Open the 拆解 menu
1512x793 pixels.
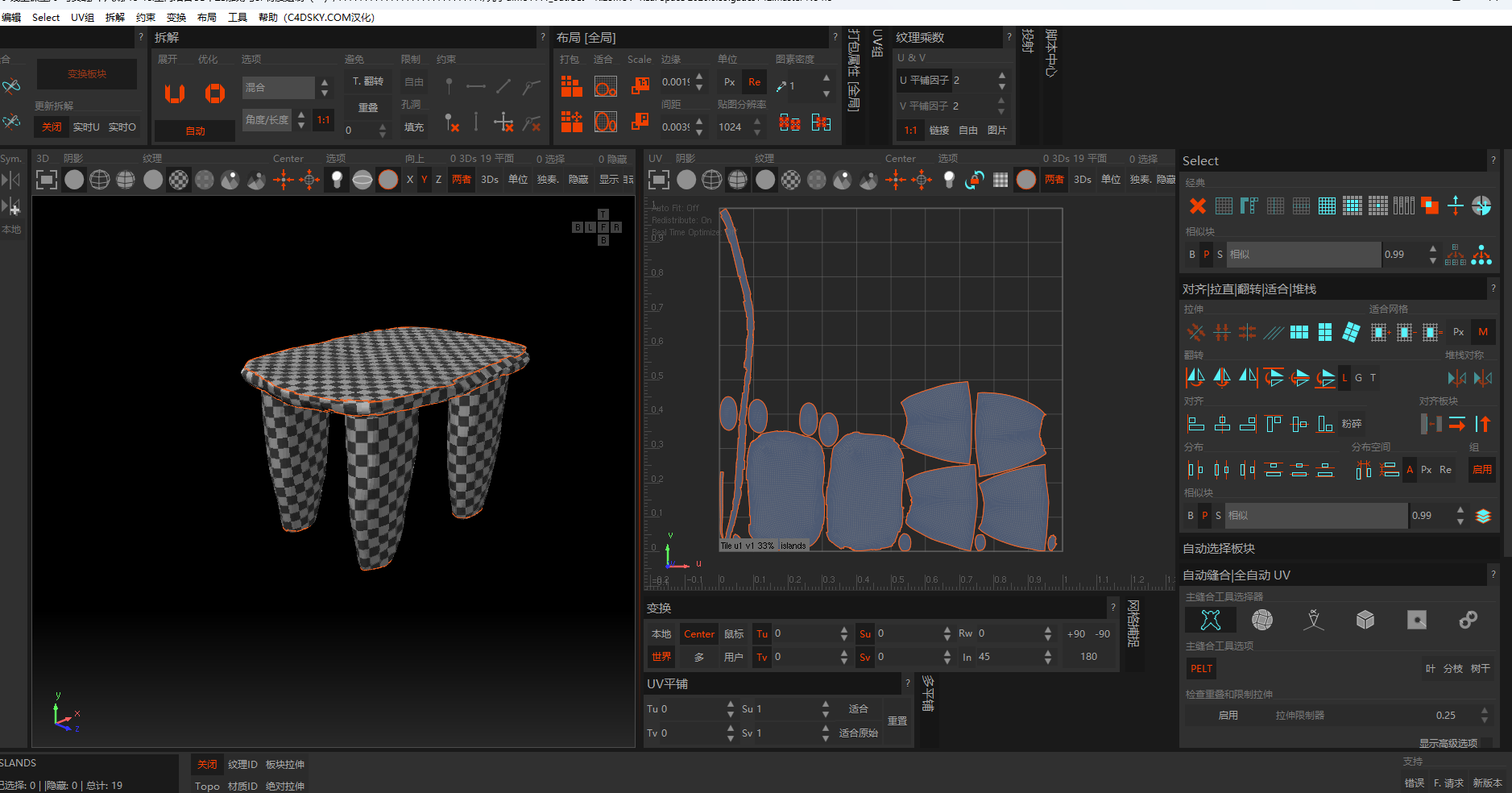point(115,17)
